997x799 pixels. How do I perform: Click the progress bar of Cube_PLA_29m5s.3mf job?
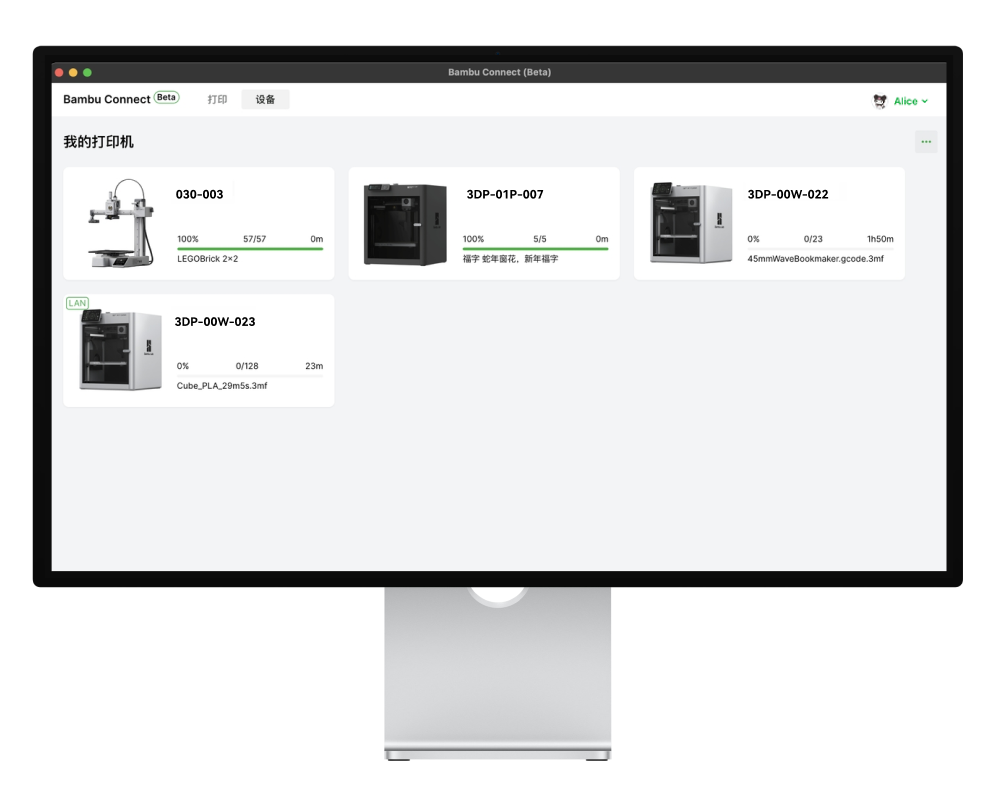tap(250, 376)
